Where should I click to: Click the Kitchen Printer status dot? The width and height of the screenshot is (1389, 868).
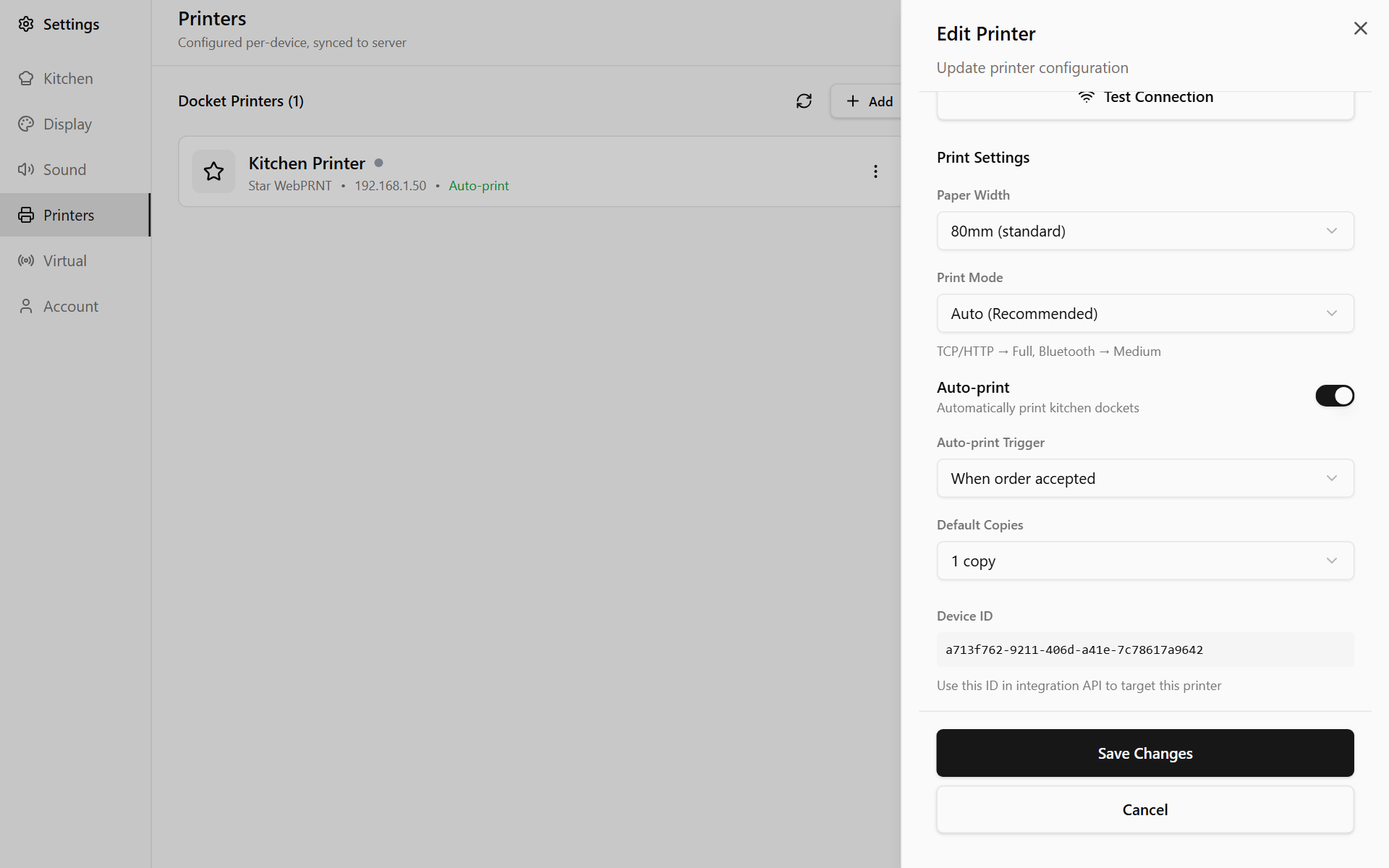(378, 163)
